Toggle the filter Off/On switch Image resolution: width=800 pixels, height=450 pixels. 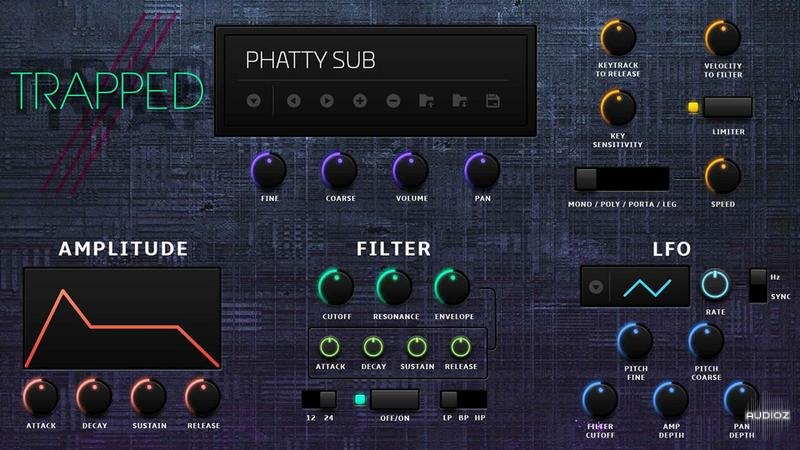click(x=394, y=399)
